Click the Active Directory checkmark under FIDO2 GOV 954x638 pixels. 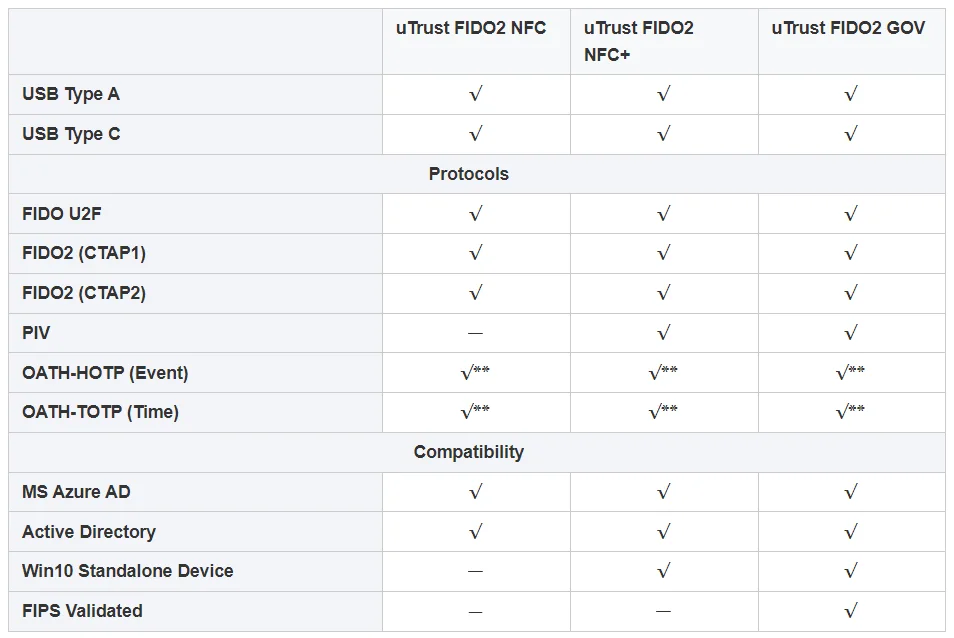851,531
